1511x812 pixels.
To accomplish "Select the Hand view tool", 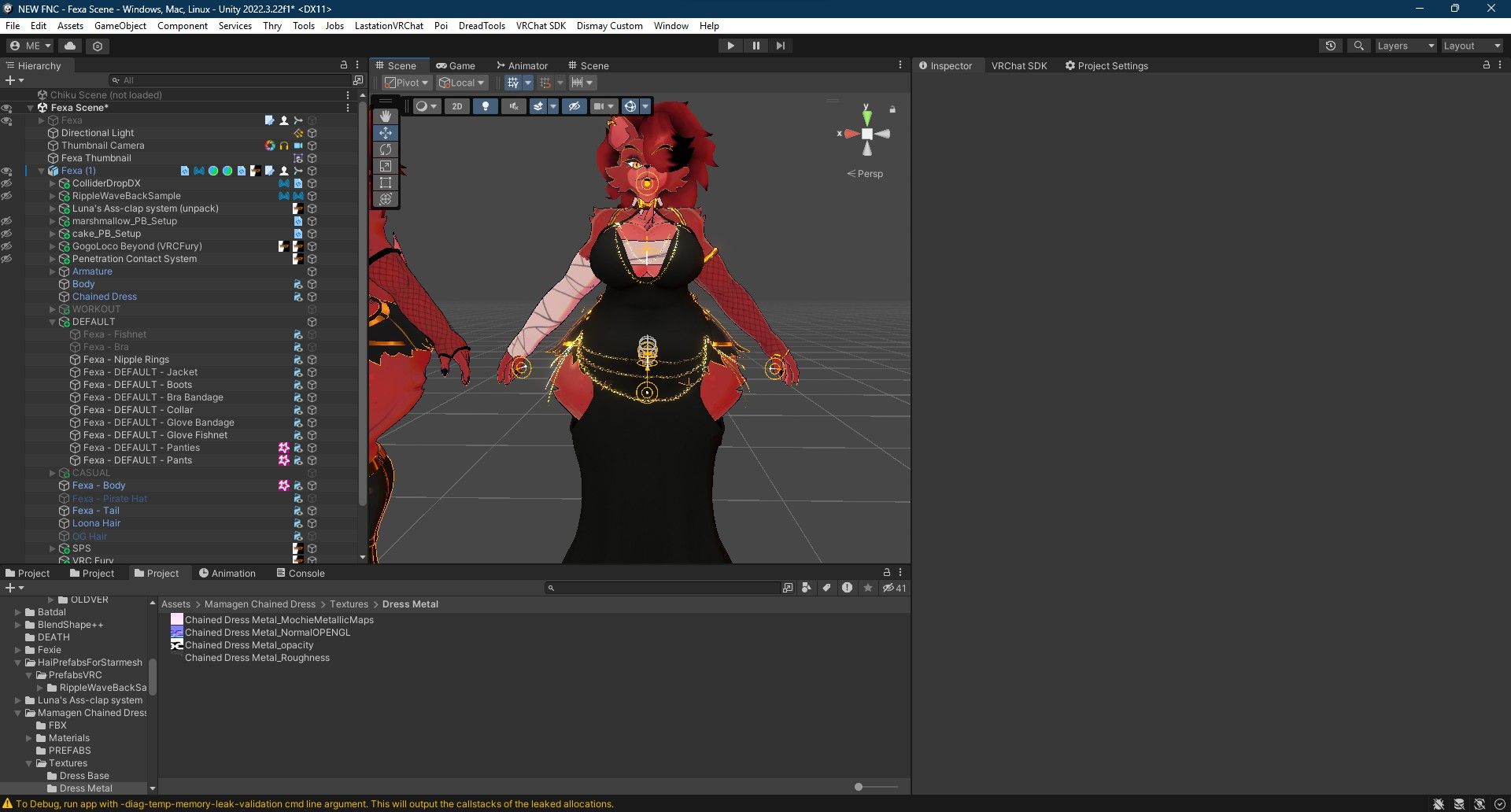I will tap(386, 116).
